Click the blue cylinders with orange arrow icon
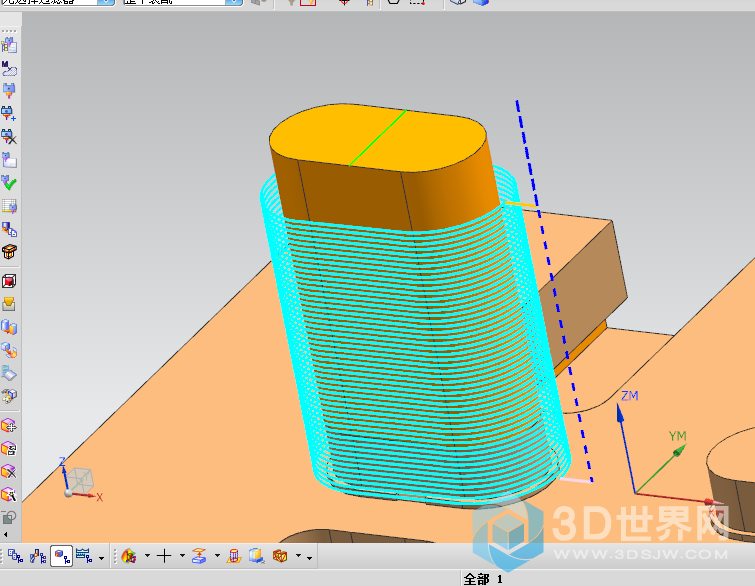Viewport: 755px width, 586px height. [x=9, y=327]
